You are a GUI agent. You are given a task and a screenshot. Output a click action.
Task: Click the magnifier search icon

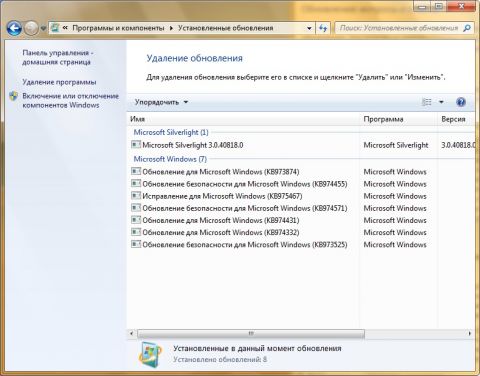pos(467,28)
